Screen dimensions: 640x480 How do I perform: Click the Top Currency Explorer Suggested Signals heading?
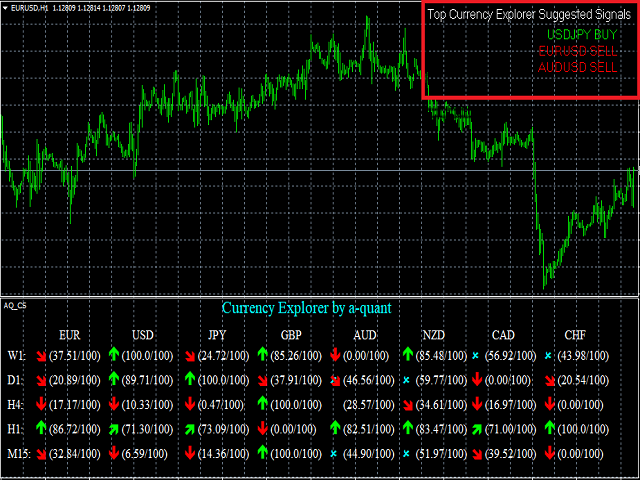pos(529,15)
